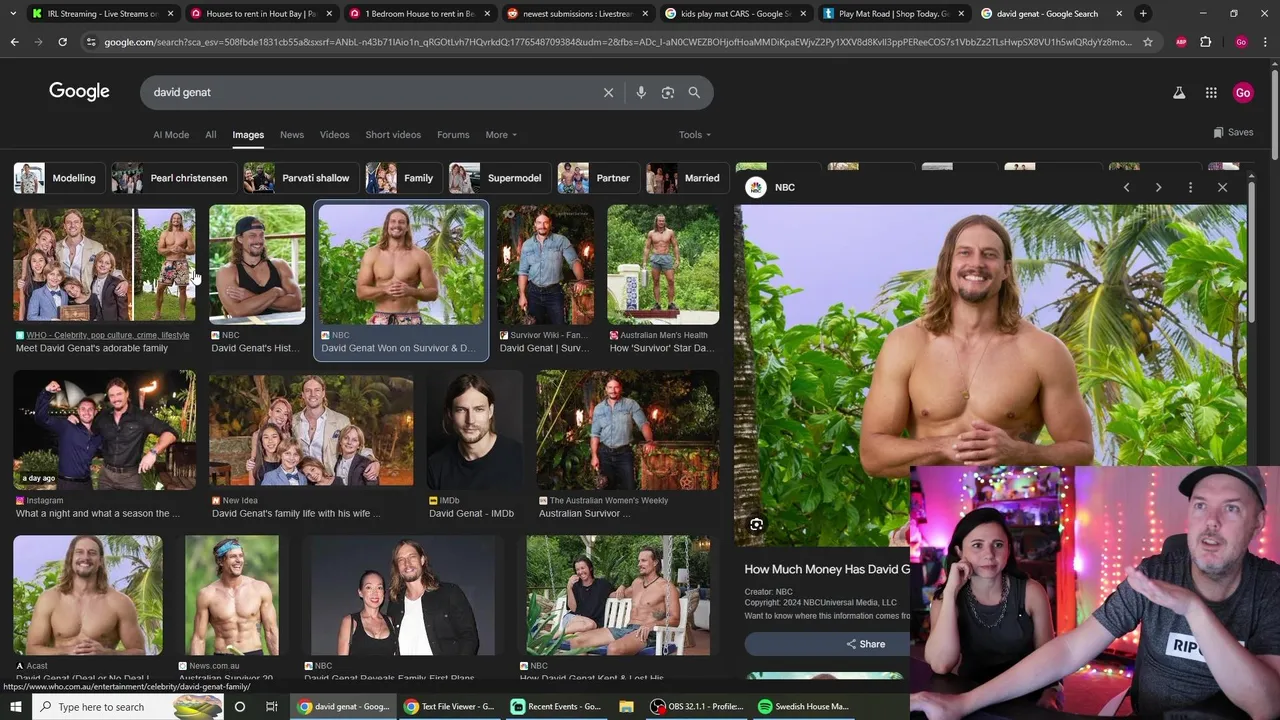This screenshot has height=720, width=1280.
Task: Open the Google apps grid
Action: (x=1211, y=92)
